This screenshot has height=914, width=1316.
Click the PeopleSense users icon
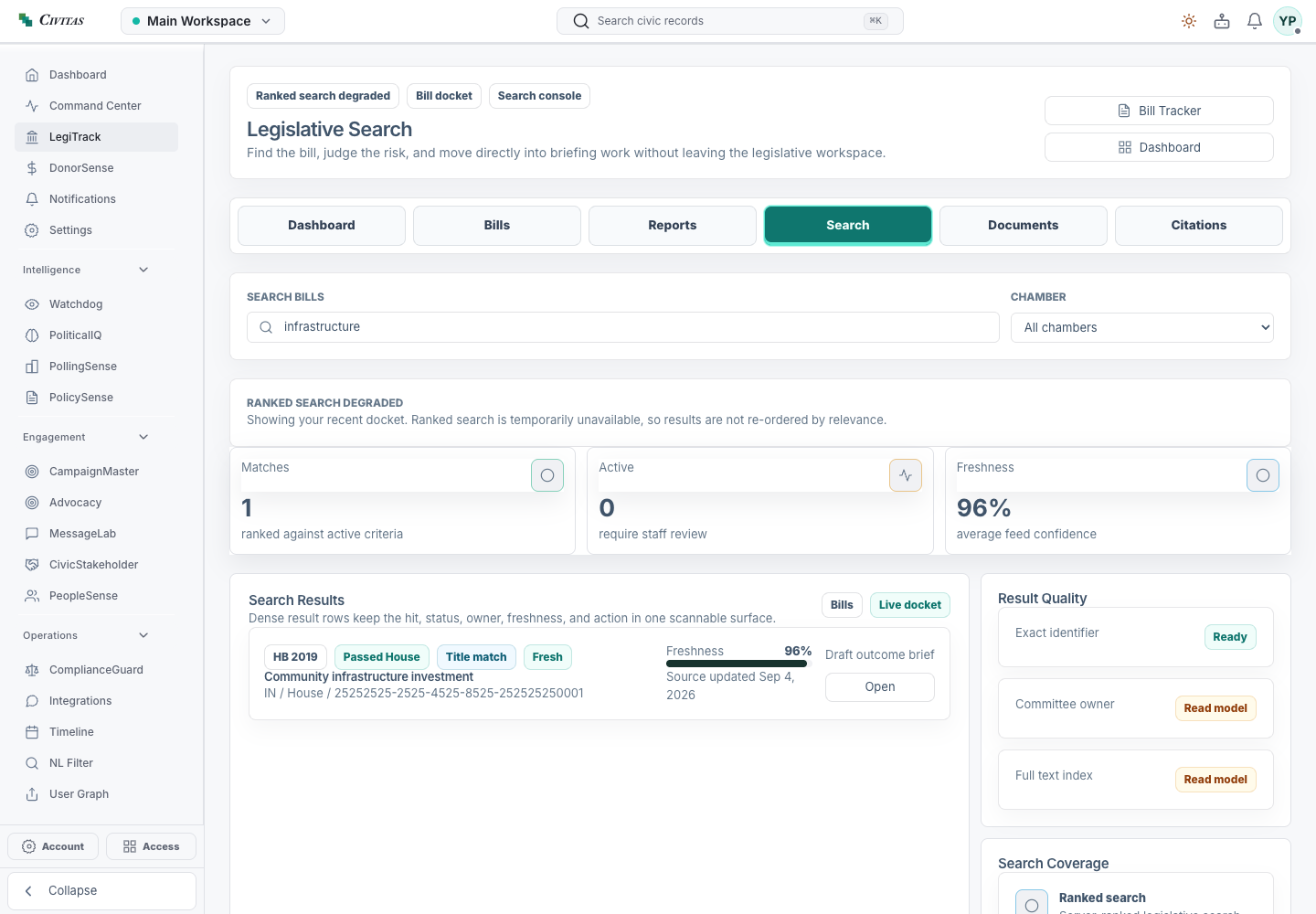[32, 596]
